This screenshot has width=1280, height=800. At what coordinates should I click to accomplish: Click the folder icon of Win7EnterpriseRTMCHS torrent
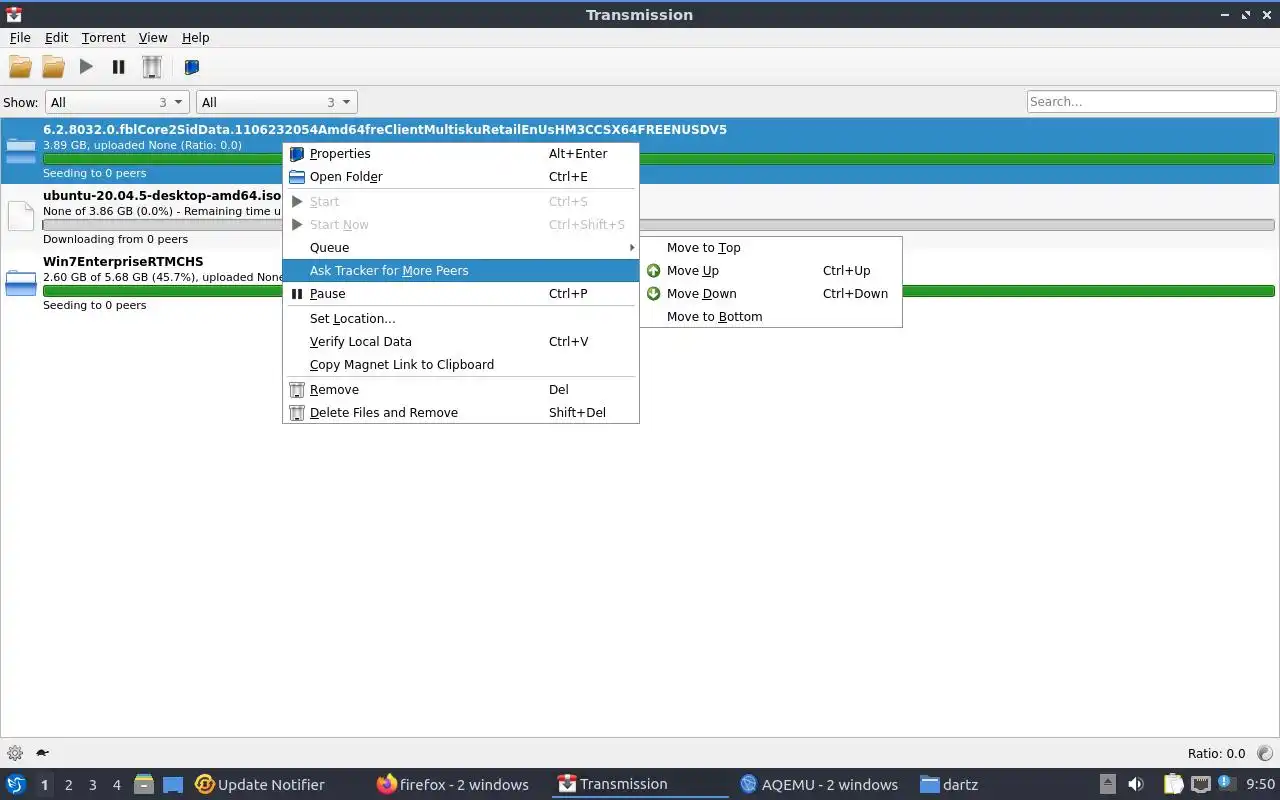click(21, 283)
